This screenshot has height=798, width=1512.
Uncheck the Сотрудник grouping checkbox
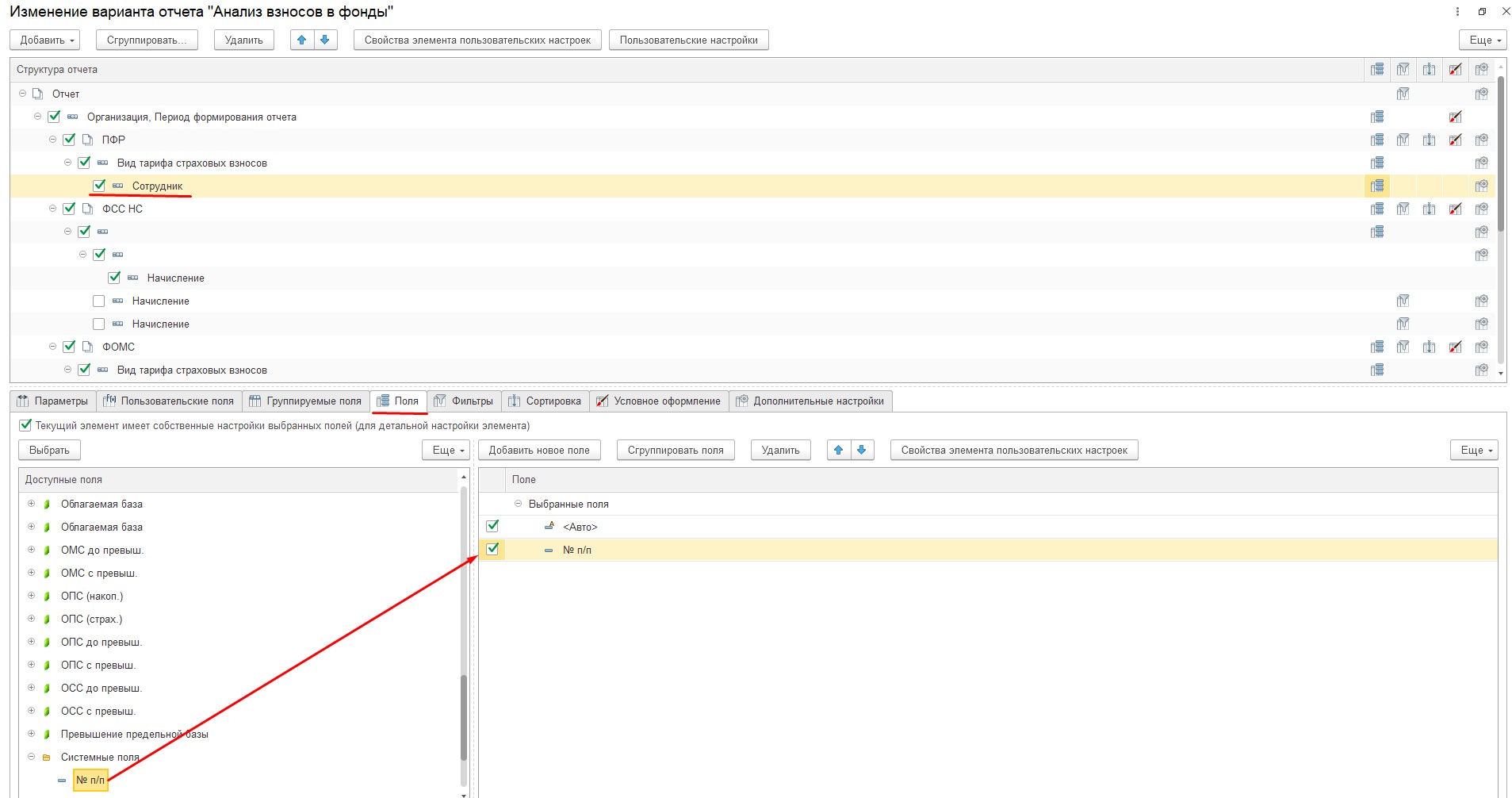[x=99, y=186]
